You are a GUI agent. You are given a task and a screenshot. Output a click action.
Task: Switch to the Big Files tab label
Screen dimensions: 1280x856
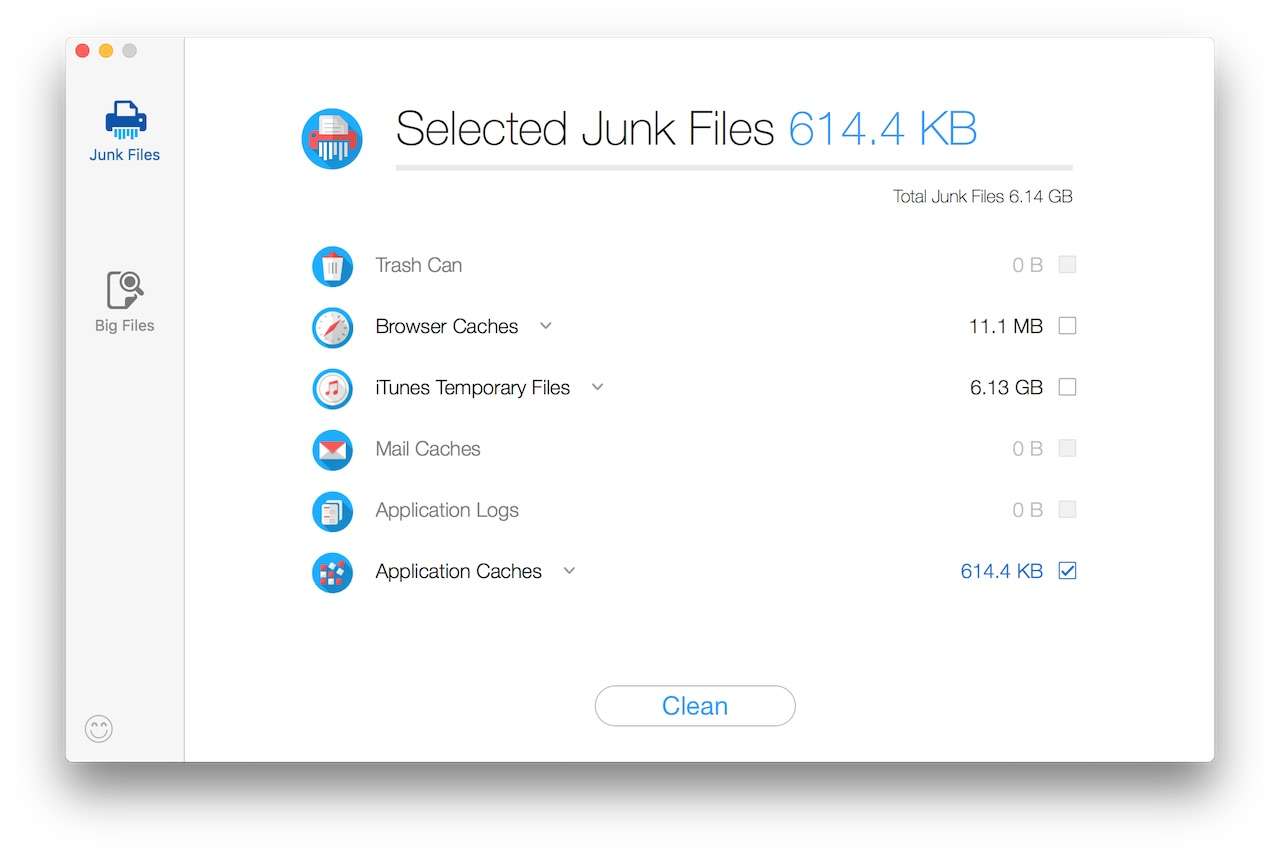(x=125, y=326)
